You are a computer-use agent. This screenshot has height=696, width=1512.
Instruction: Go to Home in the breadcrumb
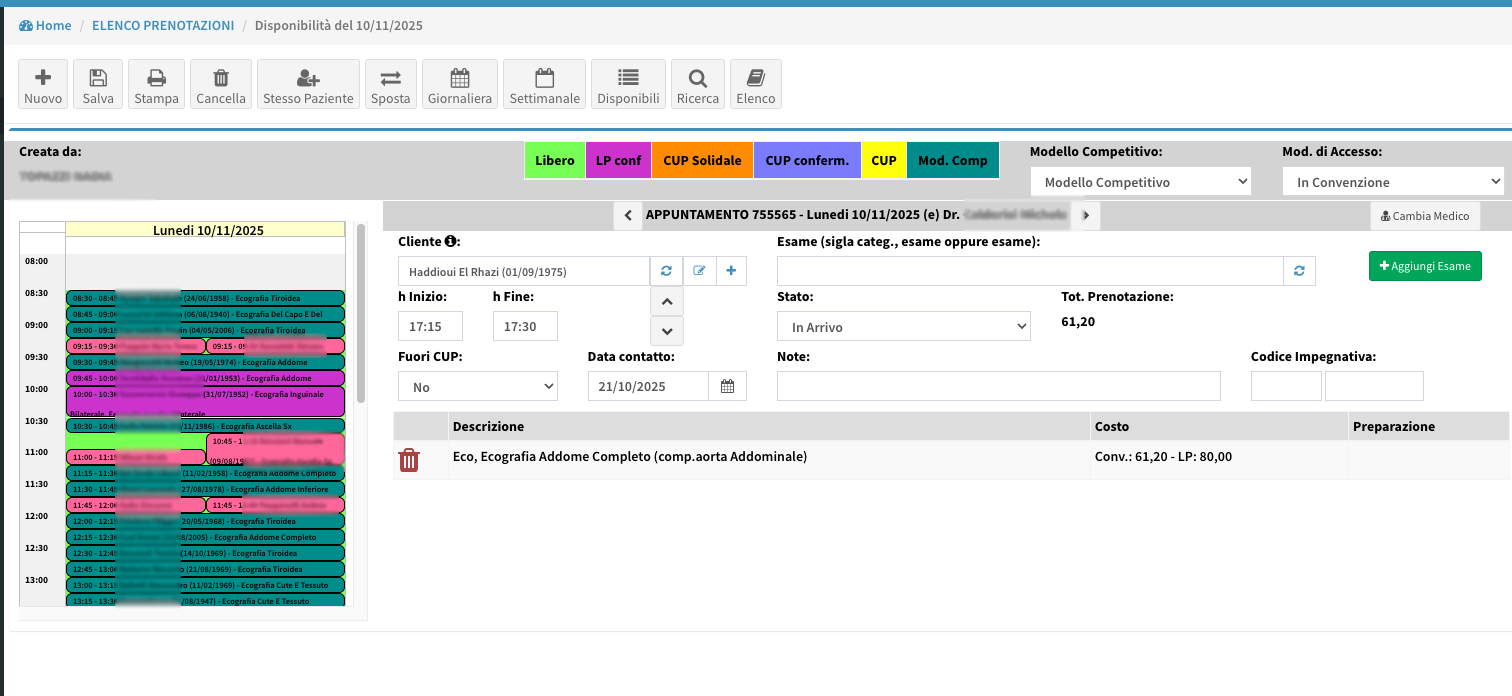pos(46,25)
